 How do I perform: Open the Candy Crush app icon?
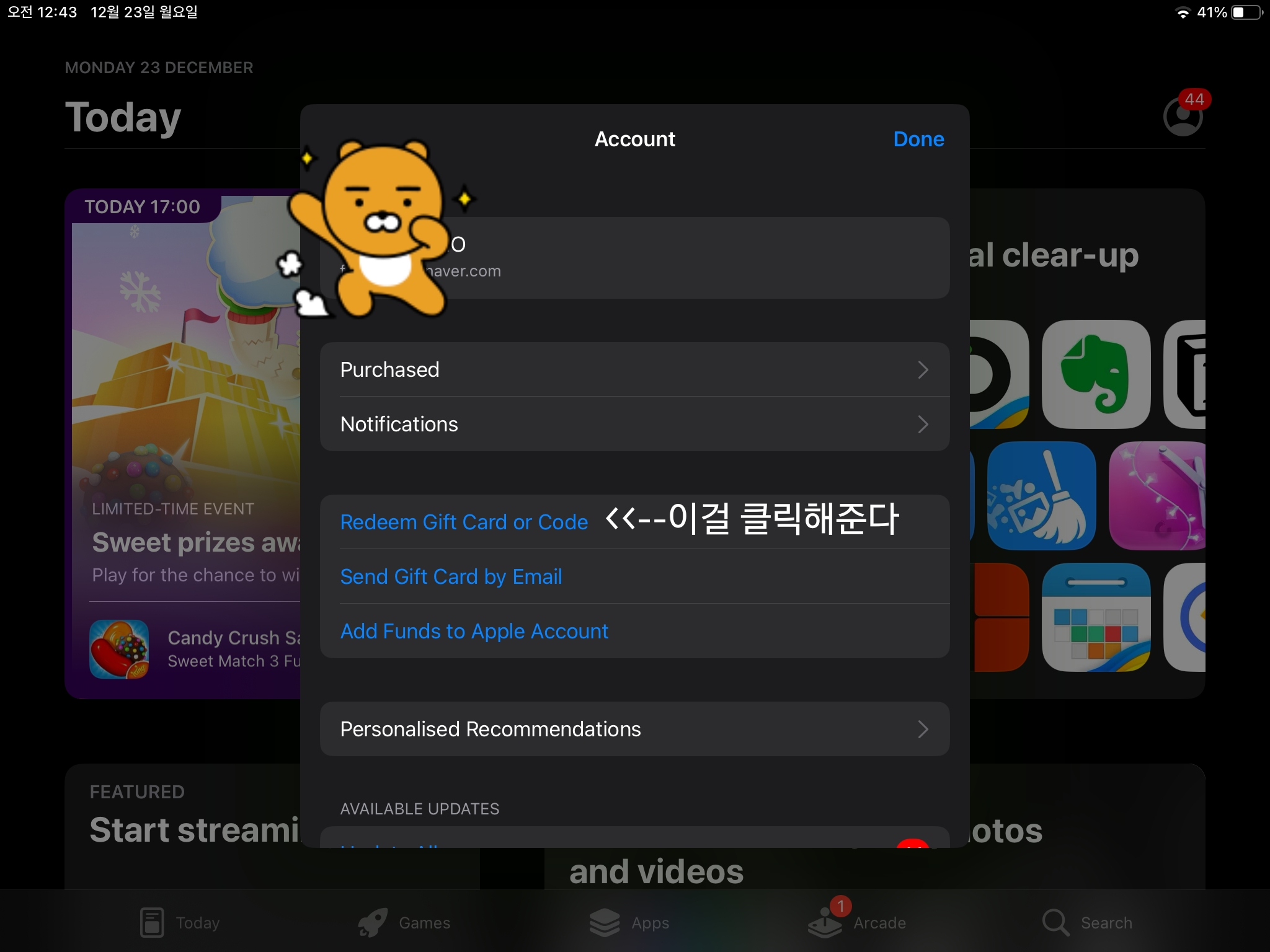(x=119, y=650)
